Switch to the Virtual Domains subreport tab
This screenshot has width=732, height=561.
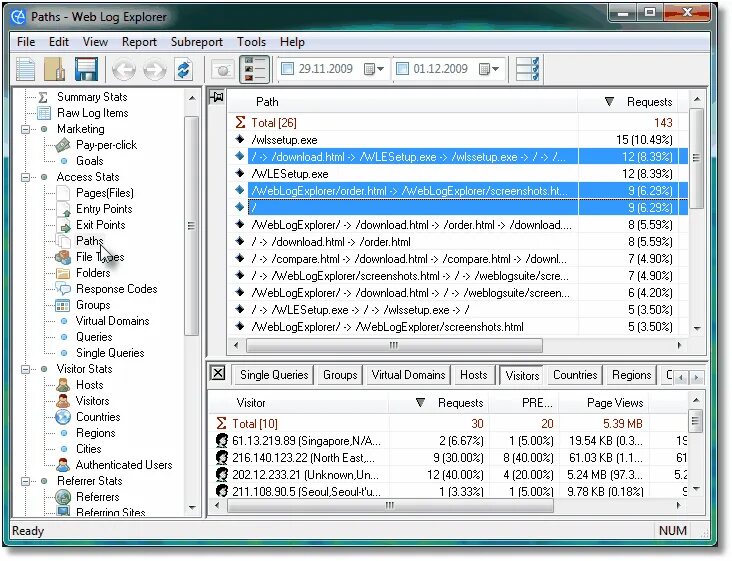click(x=408, y=375)
